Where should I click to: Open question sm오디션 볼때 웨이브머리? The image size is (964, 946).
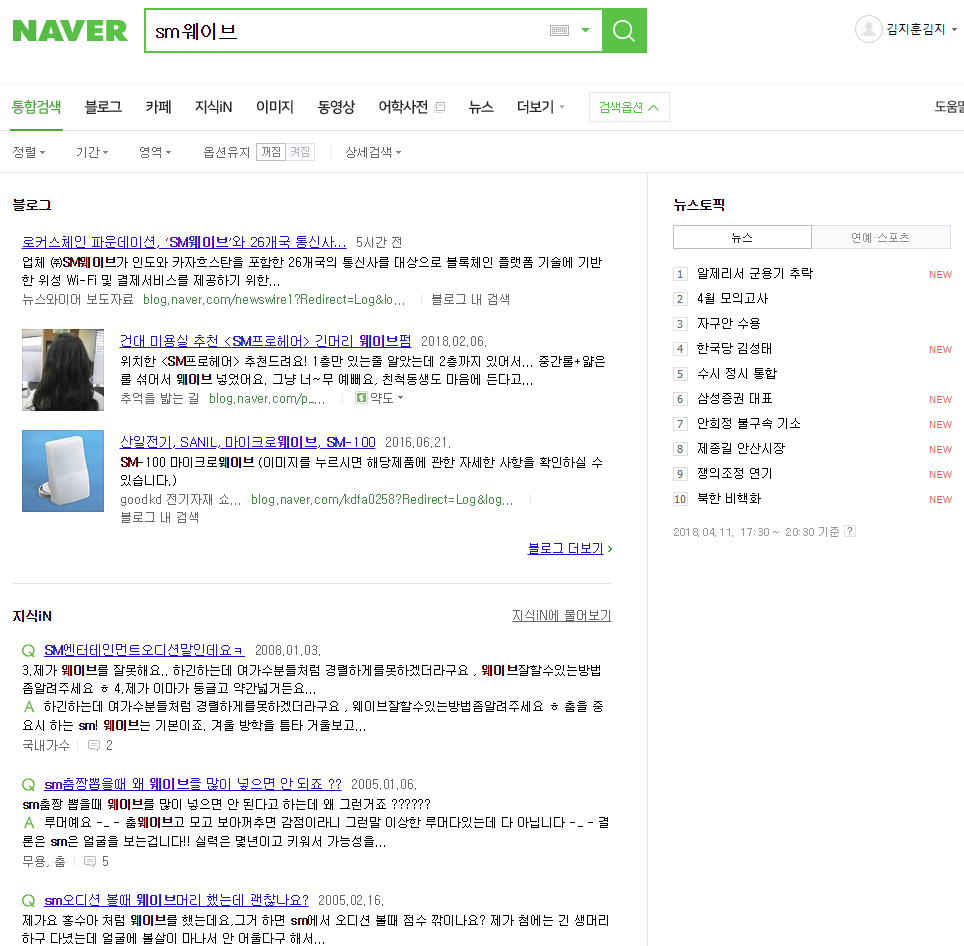176,901
